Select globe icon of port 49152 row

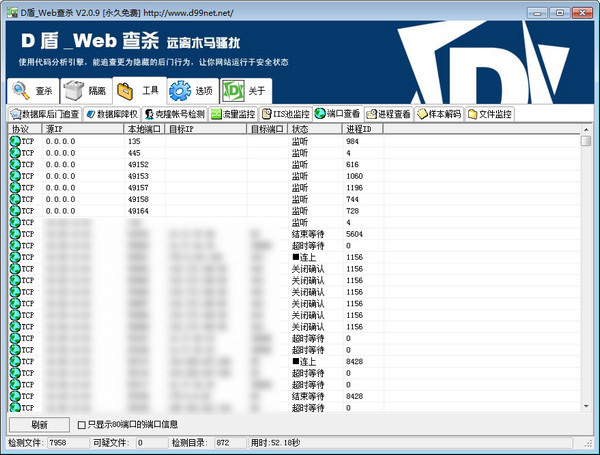[15, 165]
